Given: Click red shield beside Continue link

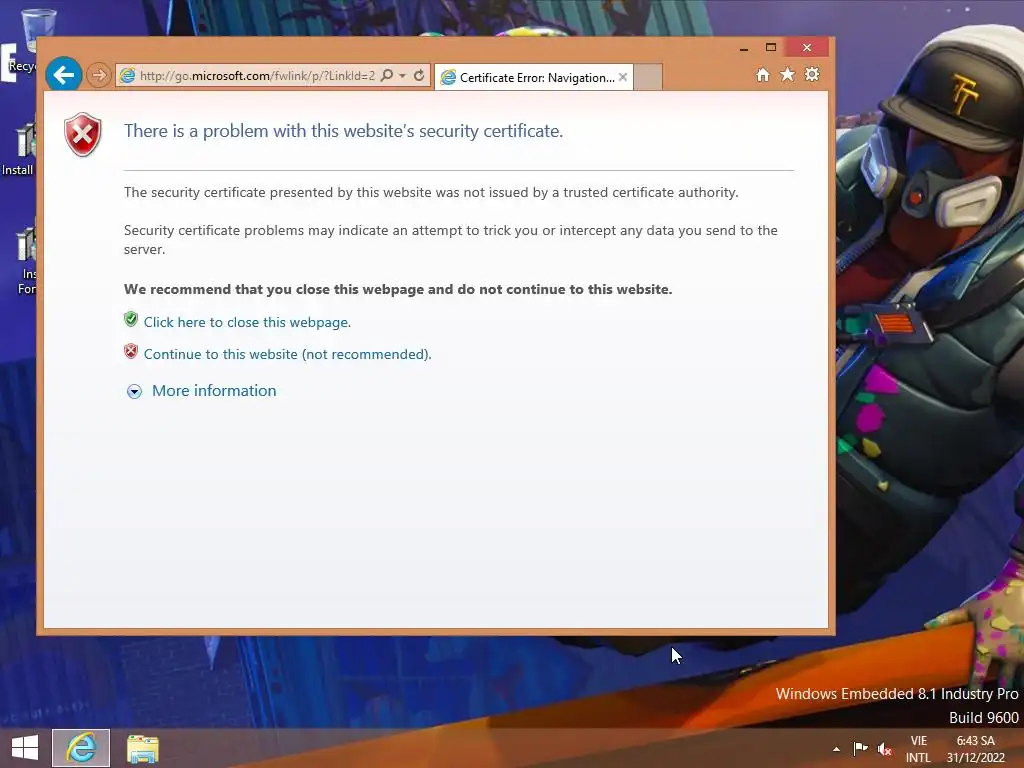Looking at the screenshot, I should [131, 351].
